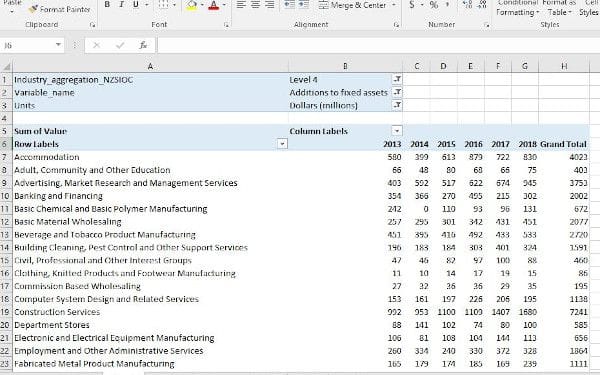600x375 pixels.
Task: Select Banking and Financing cell
Action: [150, 196]
